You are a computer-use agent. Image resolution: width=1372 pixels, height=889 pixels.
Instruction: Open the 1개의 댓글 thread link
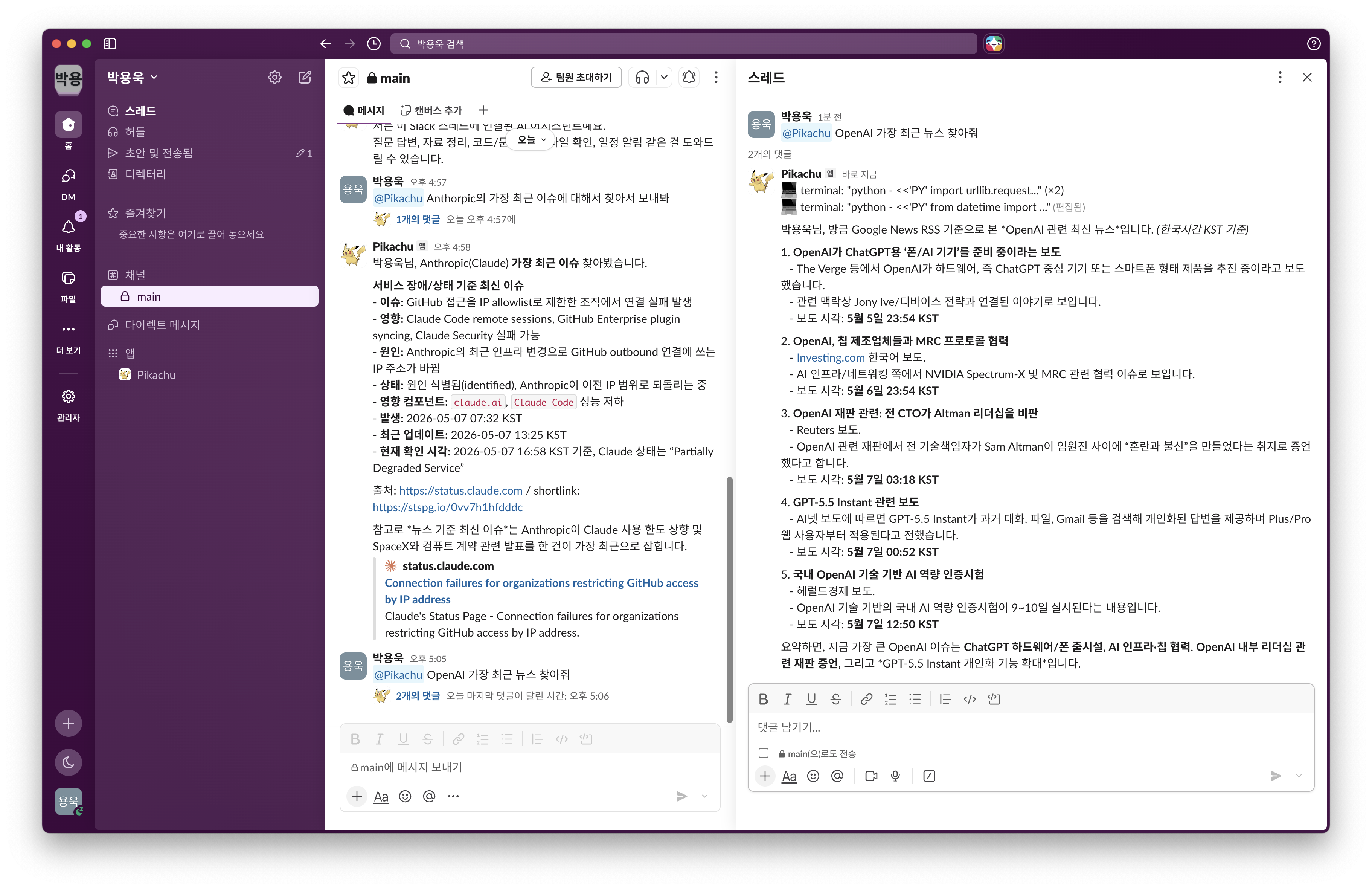[418, 220]
